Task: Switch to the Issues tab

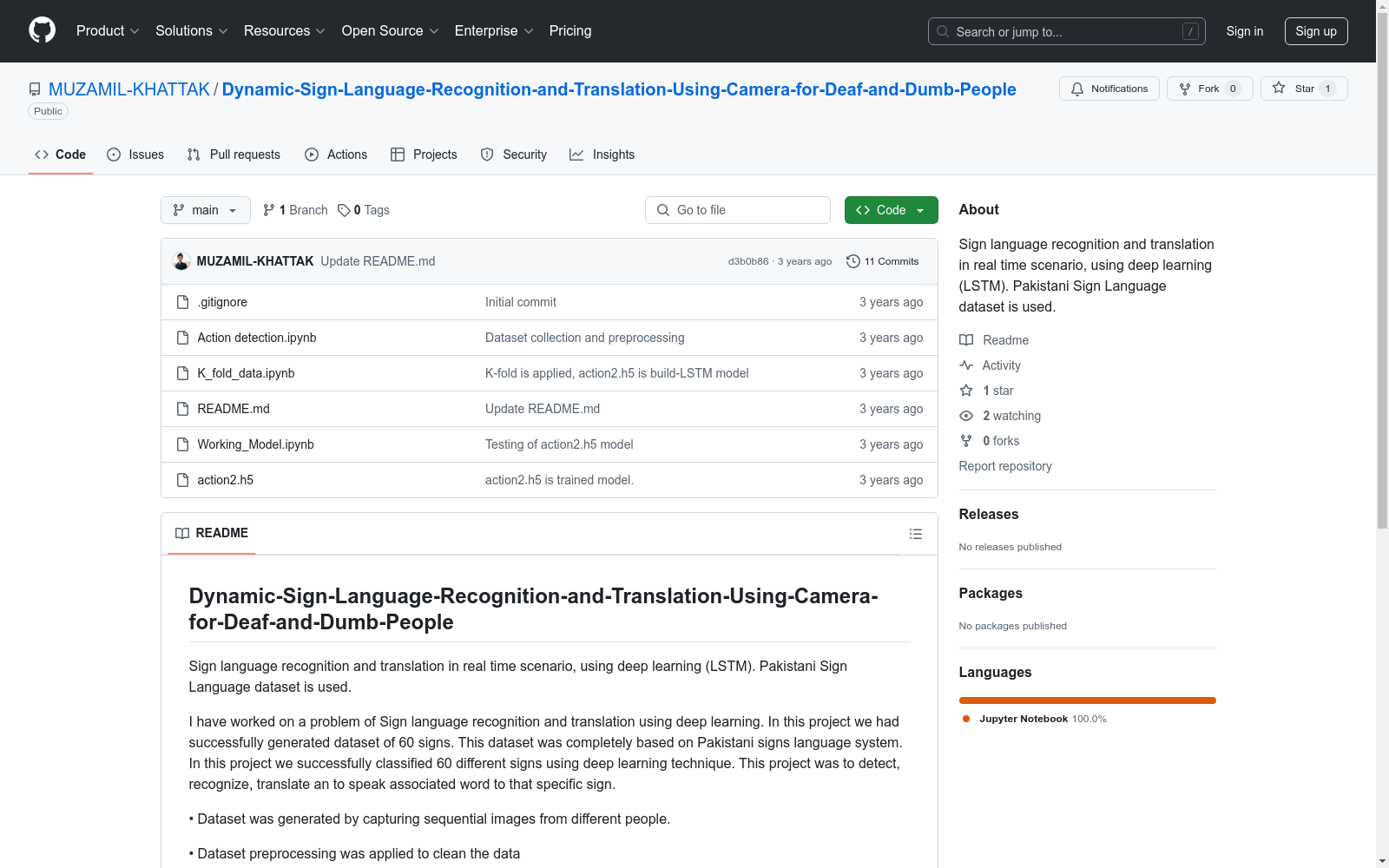Action: (135, 155)
